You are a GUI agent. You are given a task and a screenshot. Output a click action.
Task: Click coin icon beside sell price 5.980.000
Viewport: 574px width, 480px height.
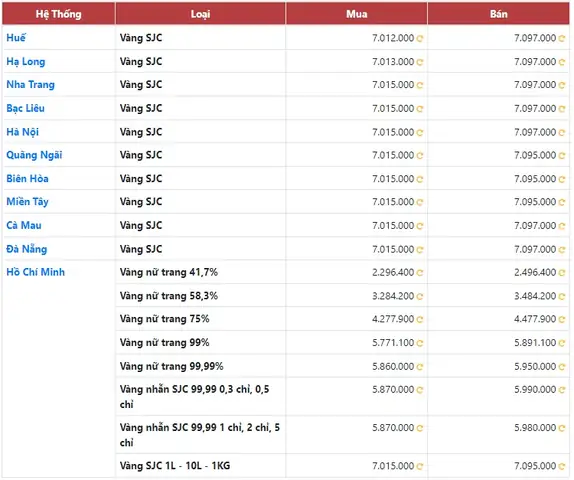coord(562,428)
